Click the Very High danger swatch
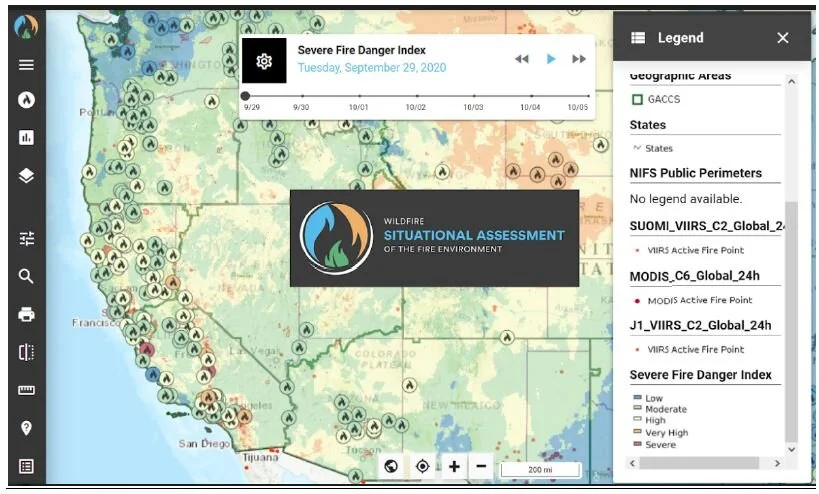Screen dimensions: 819x494 [x=637, y=432]
